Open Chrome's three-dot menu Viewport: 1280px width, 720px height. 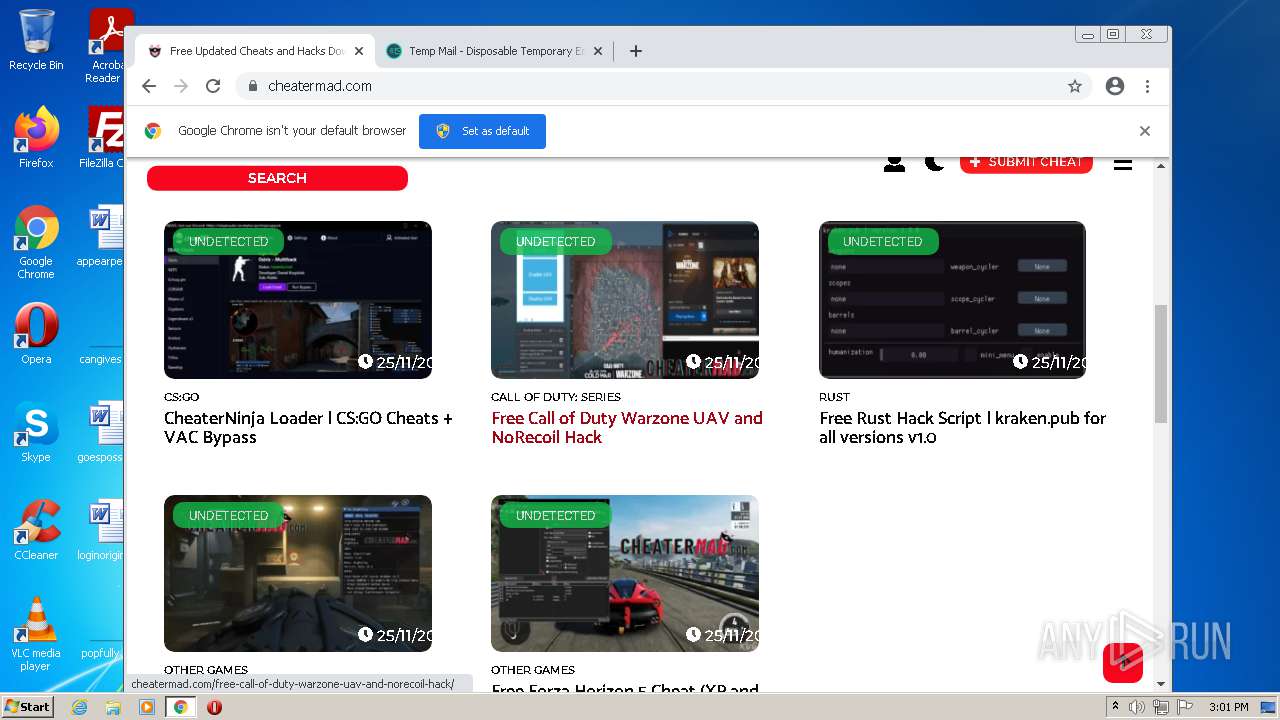point(1147,86)
